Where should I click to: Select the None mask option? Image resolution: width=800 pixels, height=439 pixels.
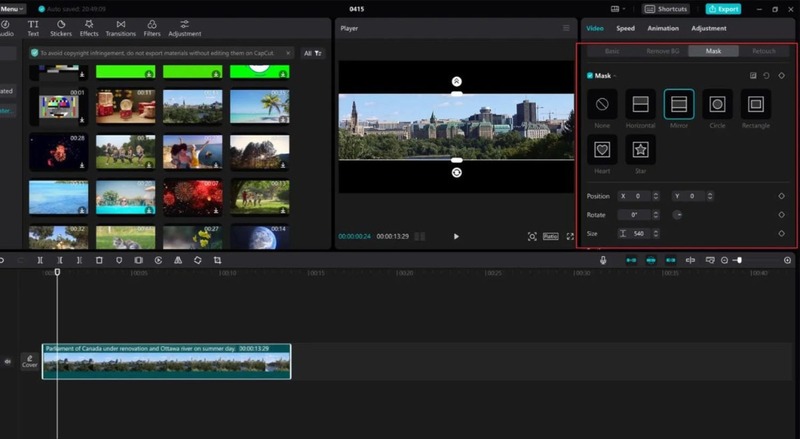pyautogui.click(x=602, y=104)
